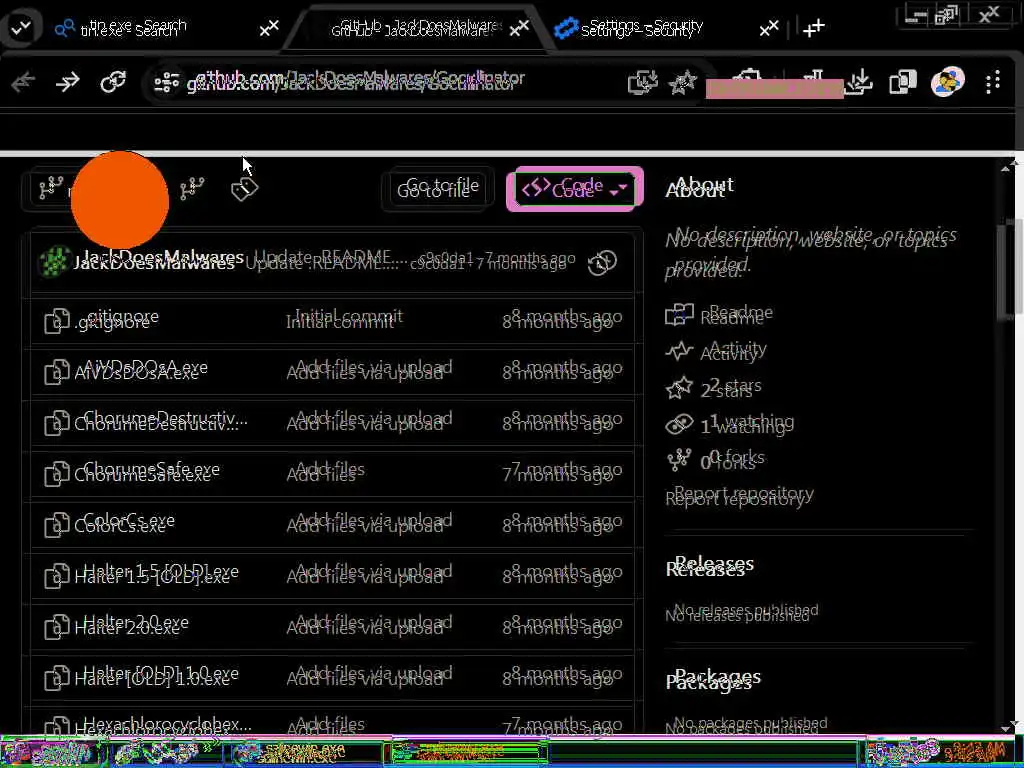
Task: View the 0 forks link
Action: [x=731, y=460]
